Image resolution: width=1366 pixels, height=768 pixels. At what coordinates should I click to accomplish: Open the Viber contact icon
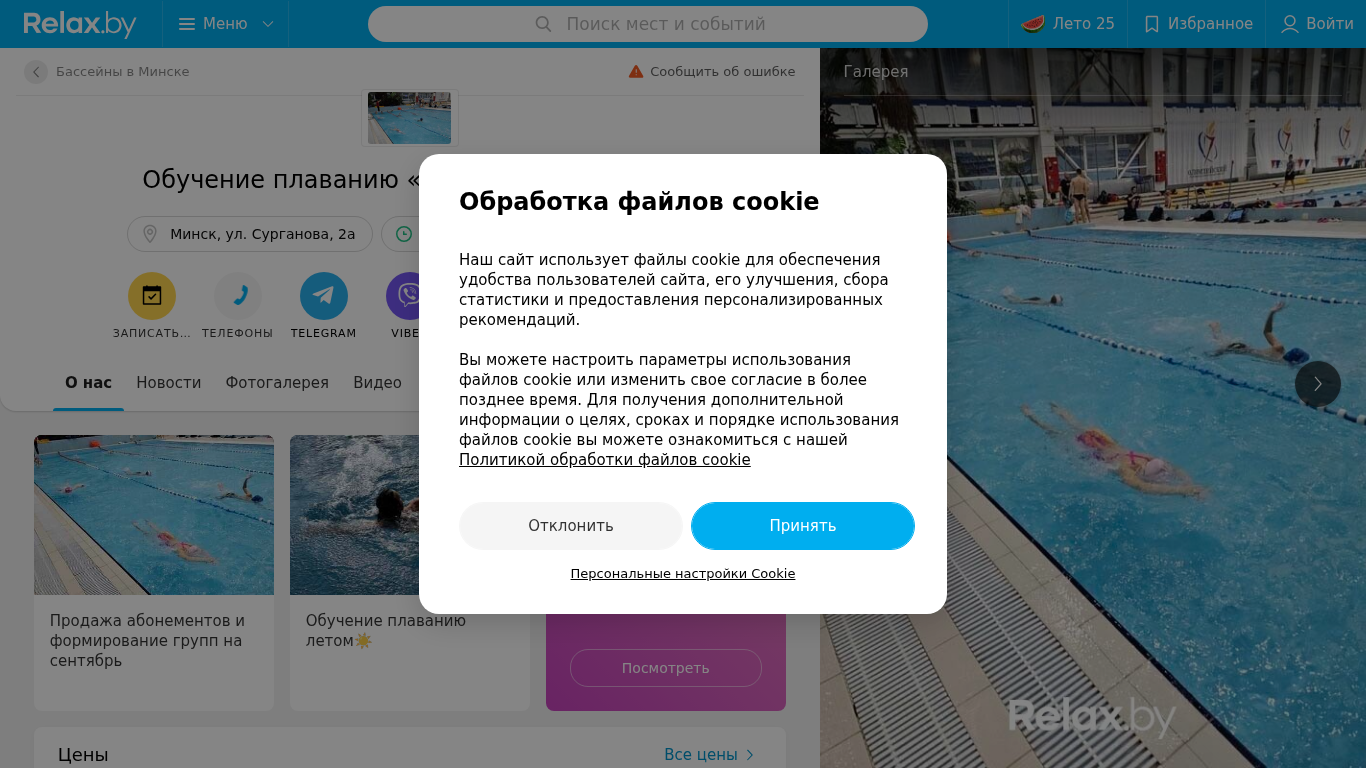point(408,296)
